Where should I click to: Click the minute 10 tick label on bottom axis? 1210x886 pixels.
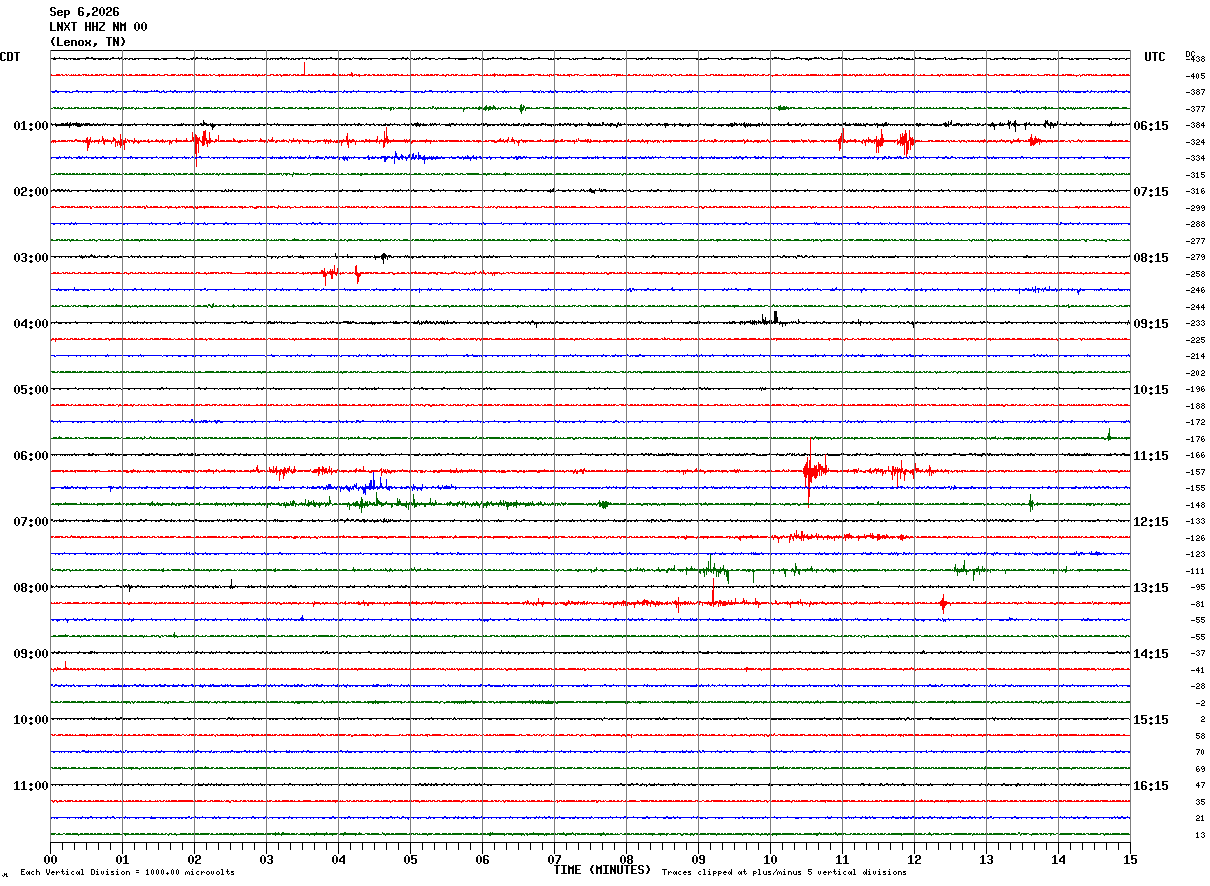[x=770, y=859]
